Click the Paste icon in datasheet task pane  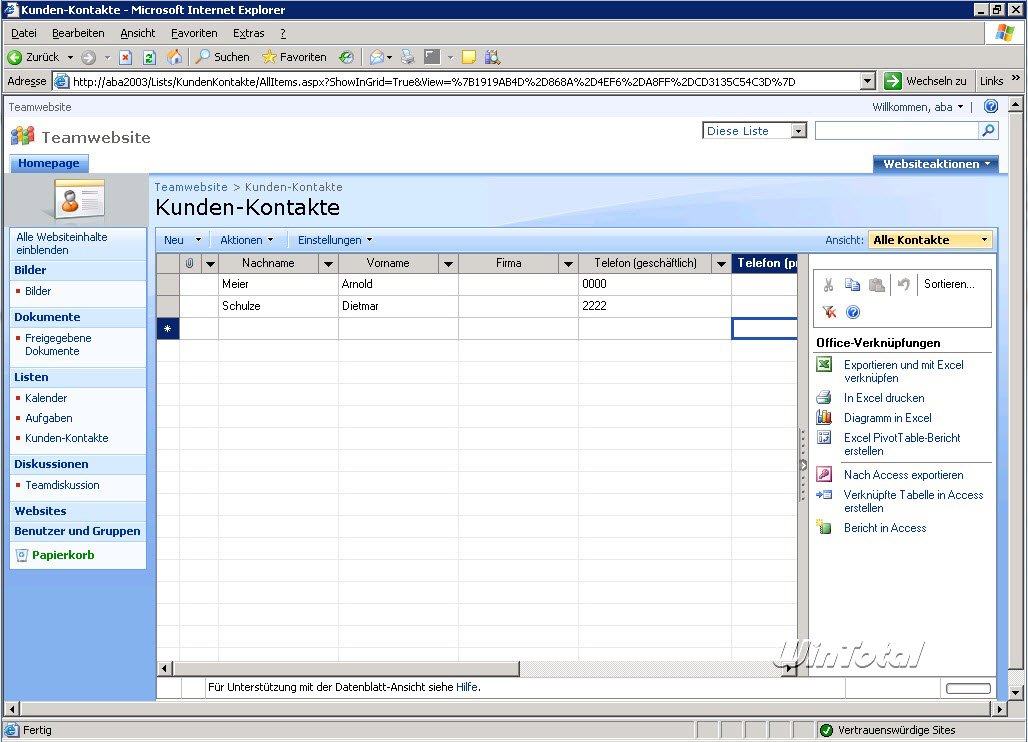tap(877, 284)
